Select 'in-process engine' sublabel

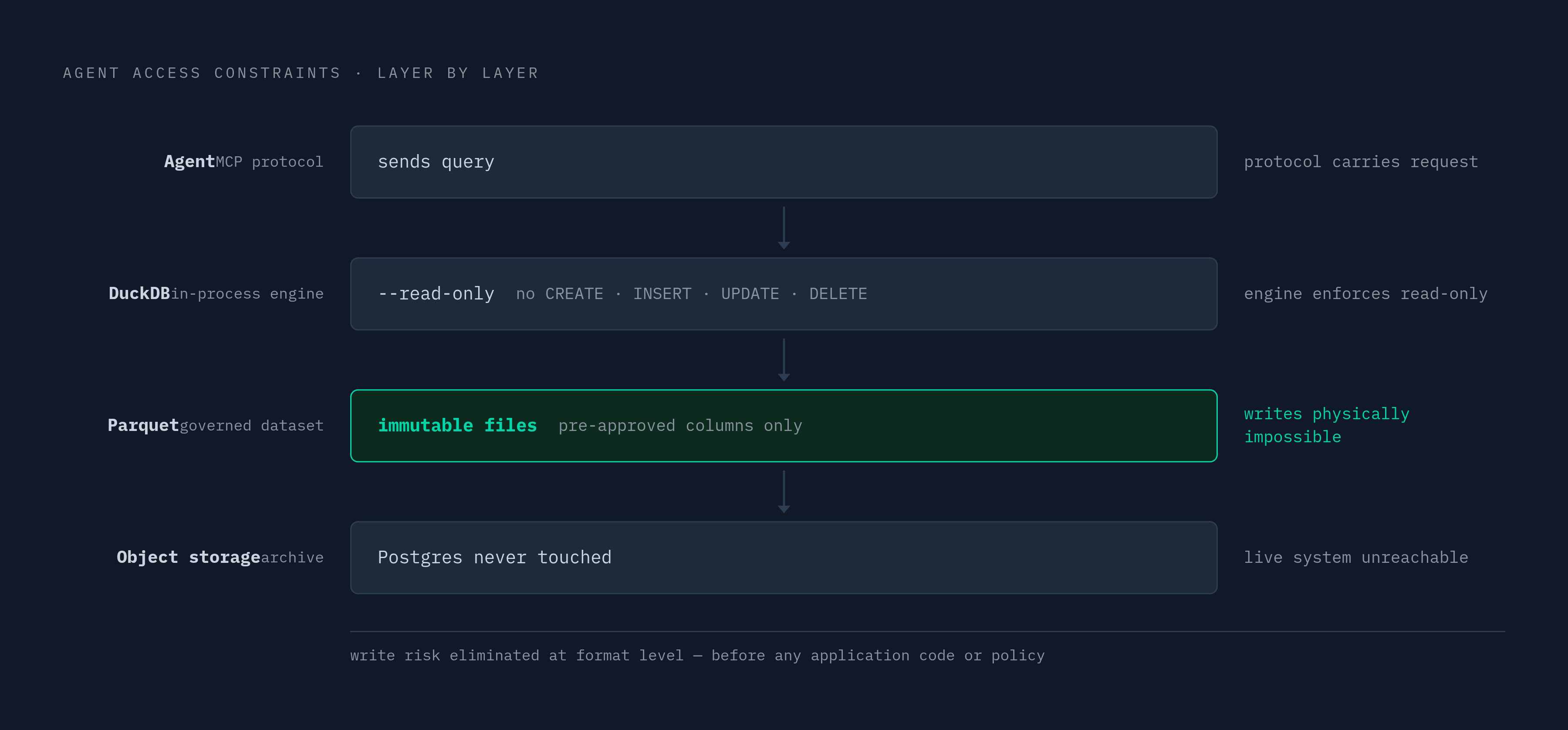[x=247, y=294]
